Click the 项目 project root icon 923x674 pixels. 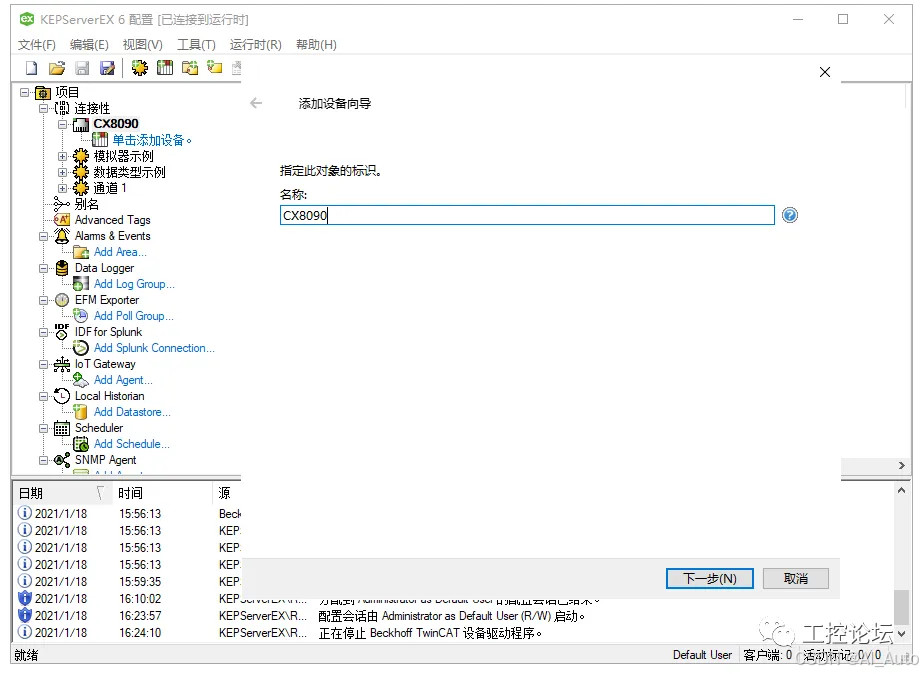tap(43, 92)
